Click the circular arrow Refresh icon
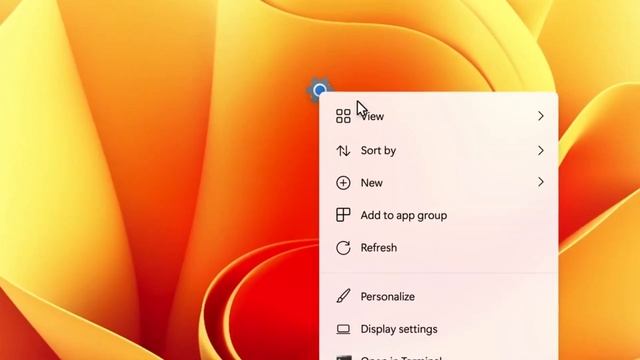 click(x=343, y=248)
